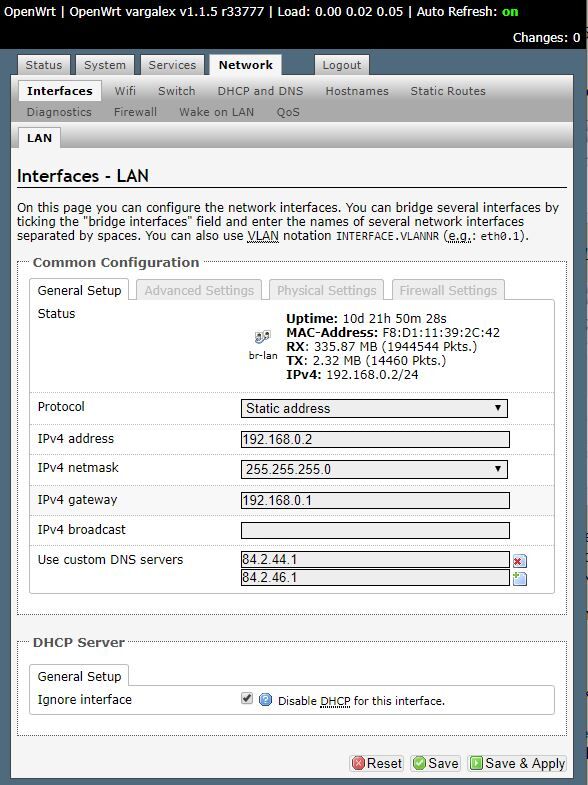
Task: Click the 84.2.44.1 DNS field
Action: [375, 560]
